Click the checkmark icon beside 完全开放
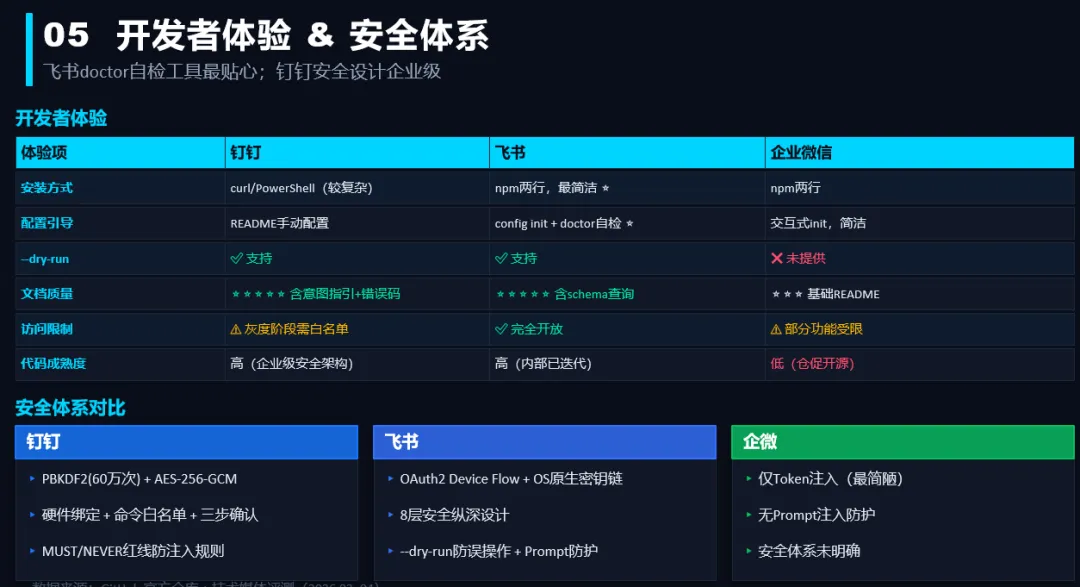Image resolution: width=1080 pixels, height=587 pixels. pos(501,329)
